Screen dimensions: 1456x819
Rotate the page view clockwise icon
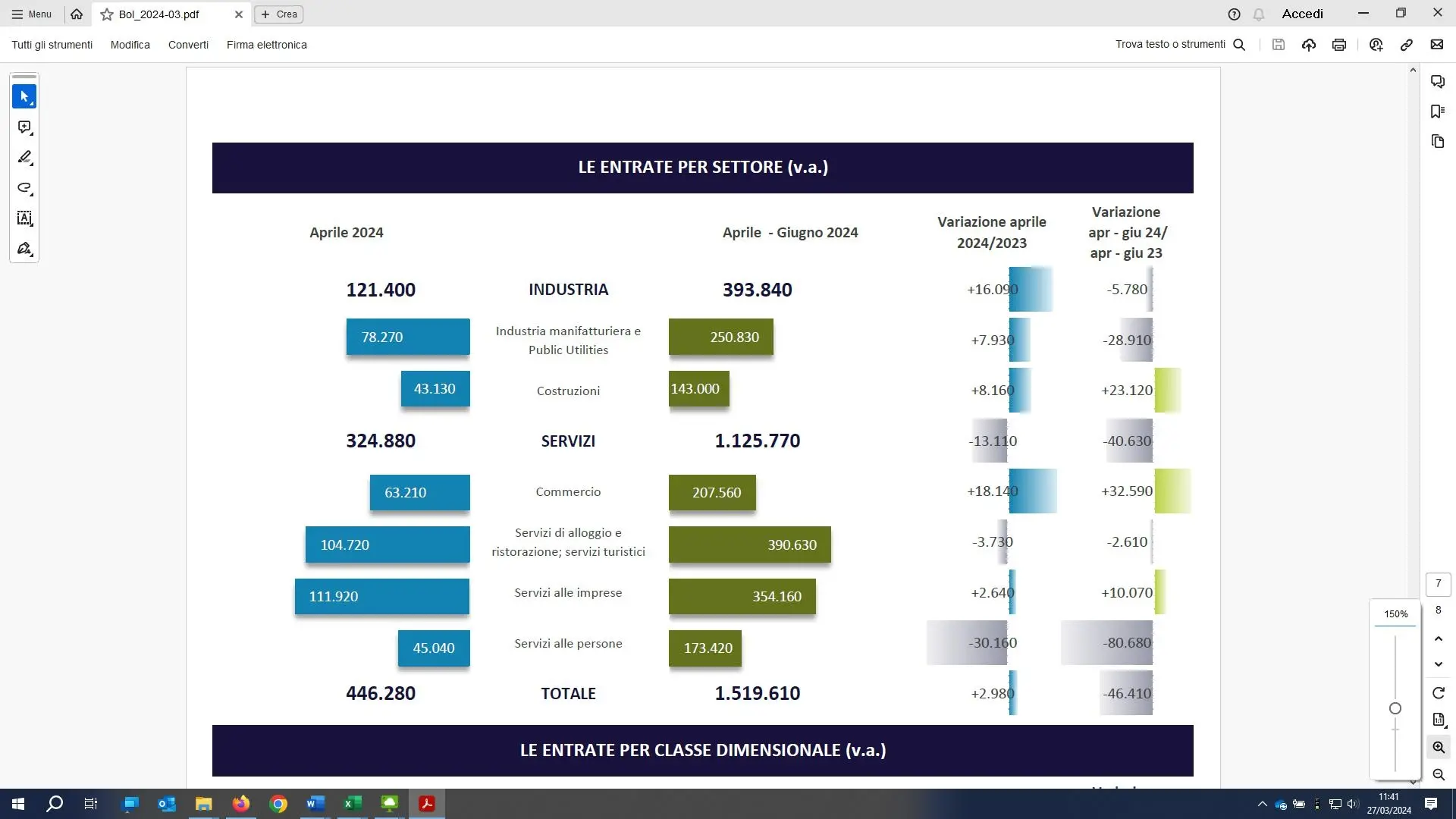(x=1439, y=693)
